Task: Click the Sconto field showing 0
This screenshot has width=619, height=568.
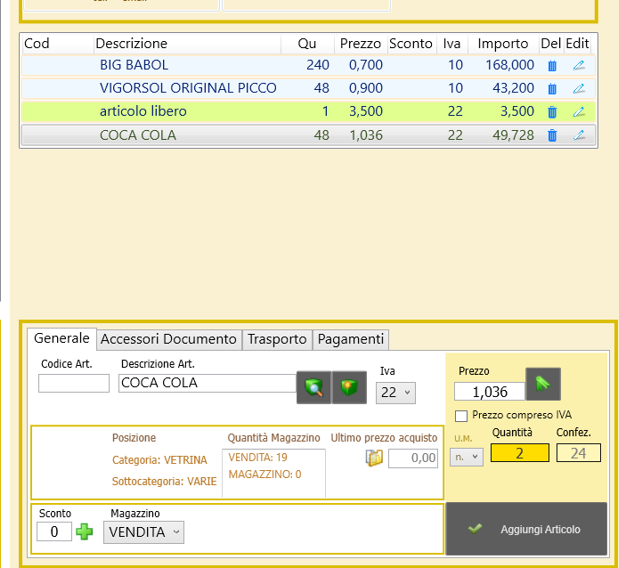Action: [x=54, y=532]
